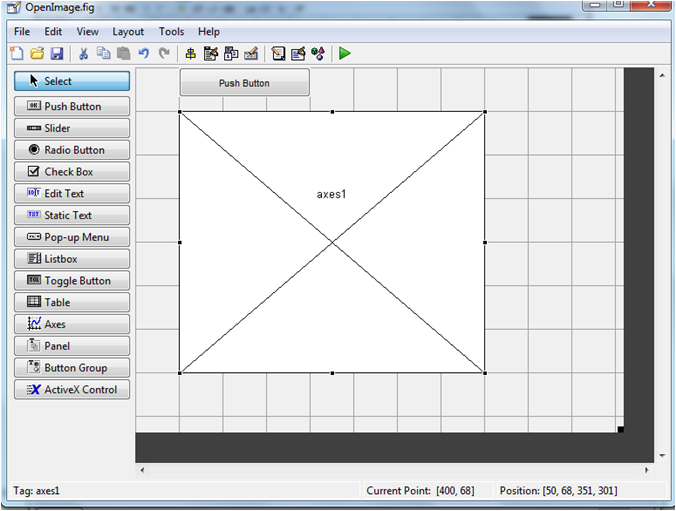This screenshot has width=676, height=511.
Task: Click the New Figure toolbar icon
Action: pyautogui.click(x=17, y=53)
